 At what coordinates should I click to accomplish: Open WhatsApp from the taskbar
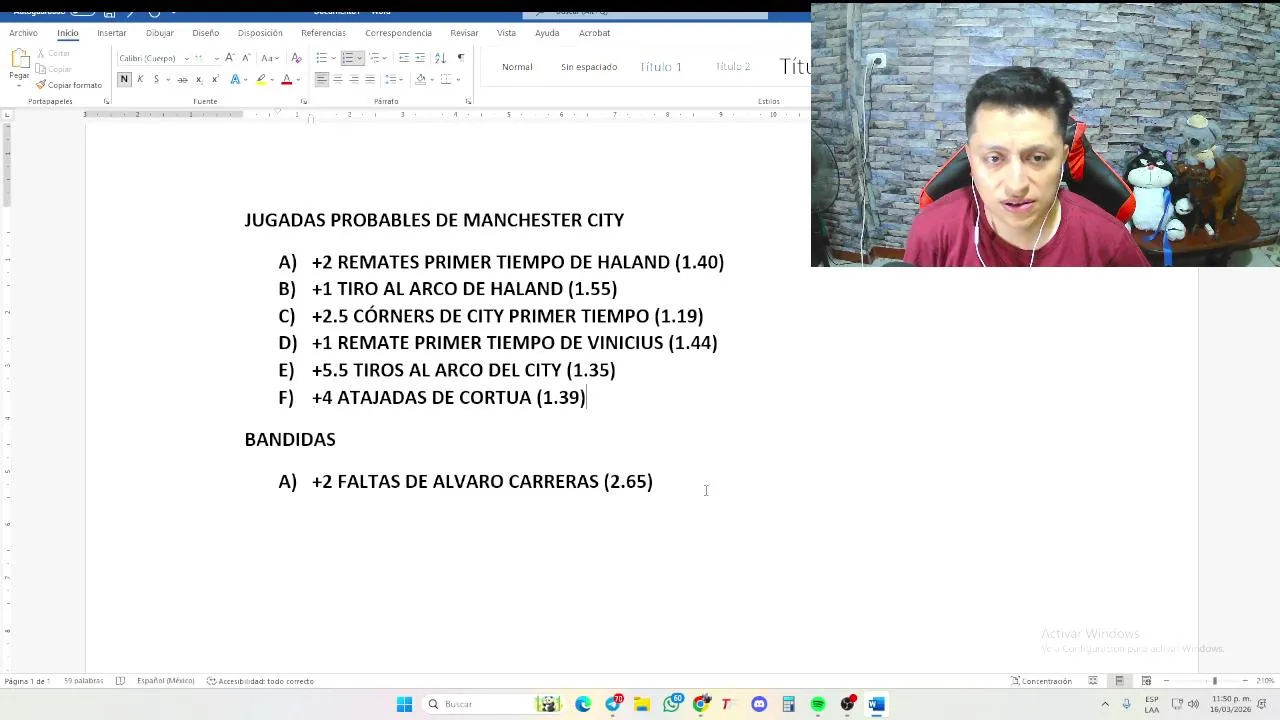[672, 704]
